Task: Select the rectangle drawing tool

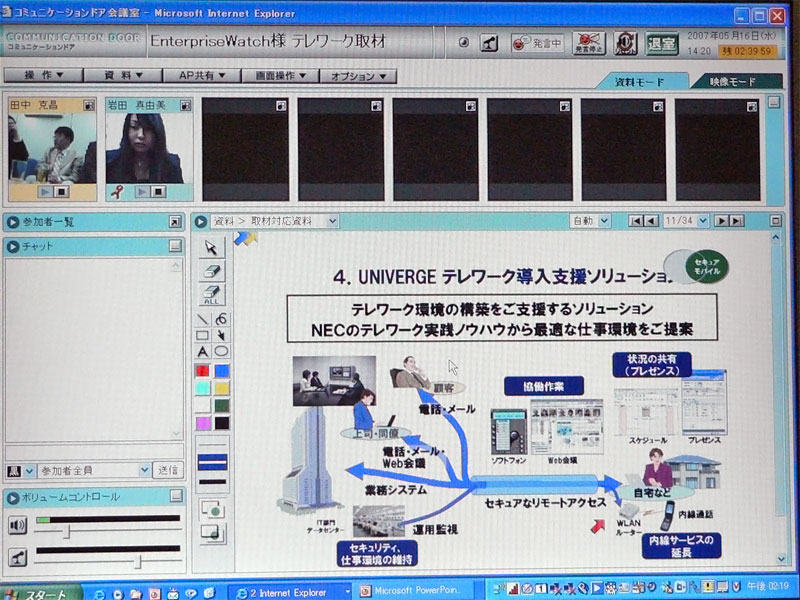Action: 203,335
